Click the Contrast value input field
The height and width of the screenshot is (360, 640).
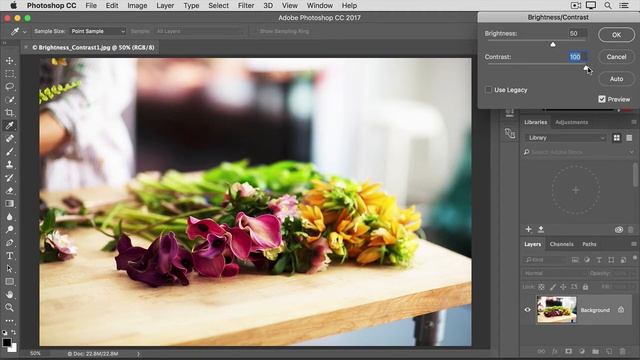(578, 57)
